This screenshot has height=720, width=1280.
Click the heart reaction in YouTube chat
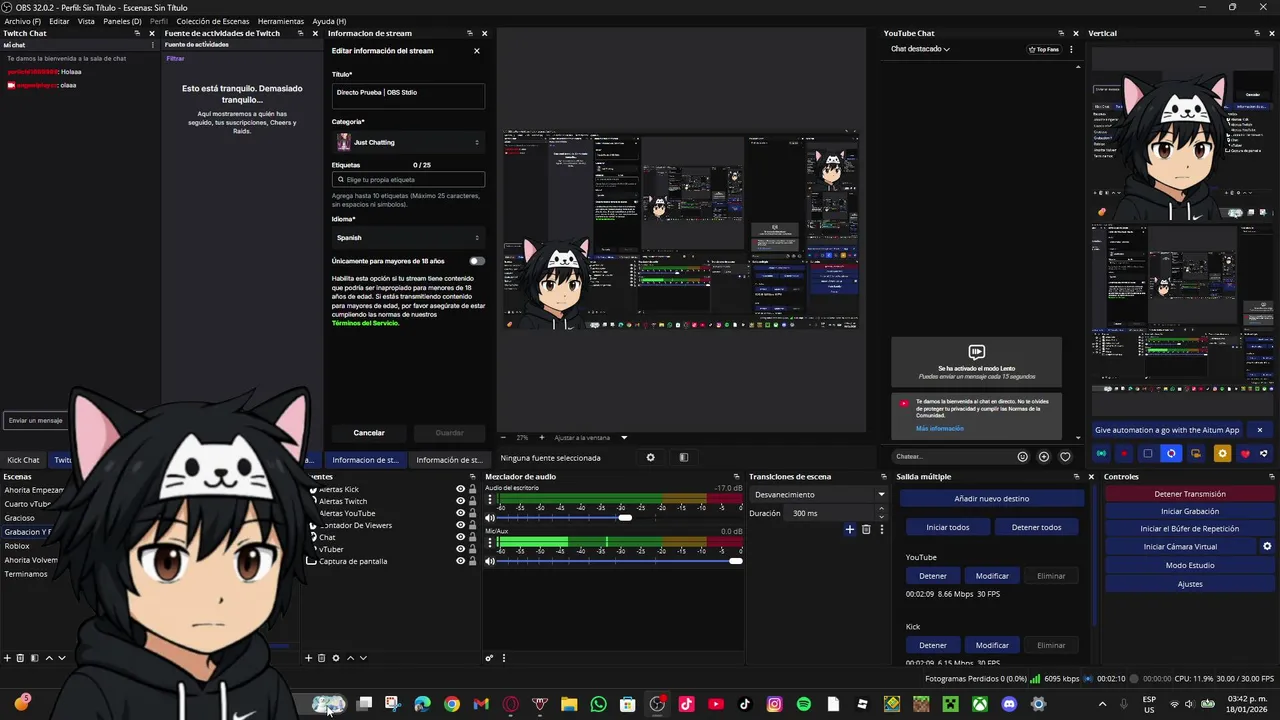click(x=1065, y=457)
